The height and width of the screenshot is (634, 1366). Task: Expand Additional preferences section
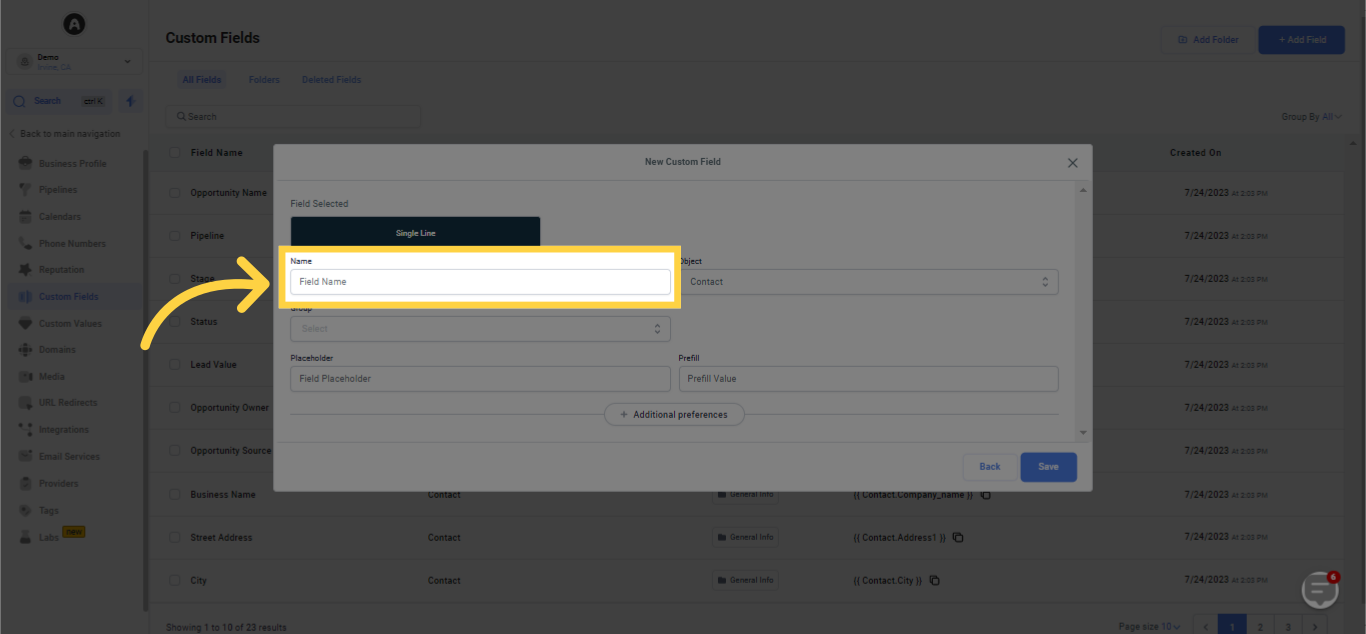674,415
